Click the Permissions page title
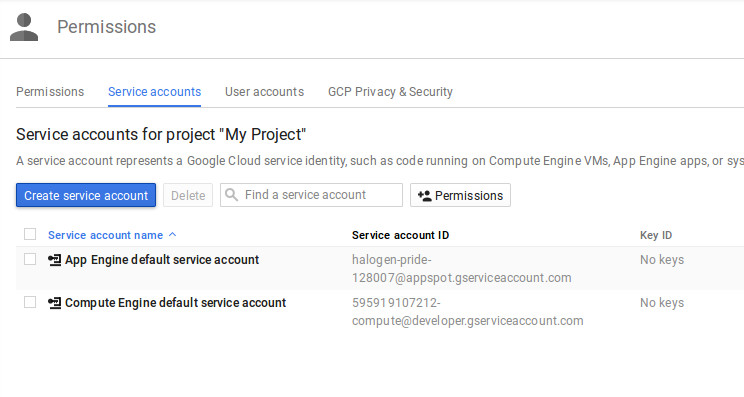The width and height of the screenshot is (744, 397). click(x=106, y=27)
